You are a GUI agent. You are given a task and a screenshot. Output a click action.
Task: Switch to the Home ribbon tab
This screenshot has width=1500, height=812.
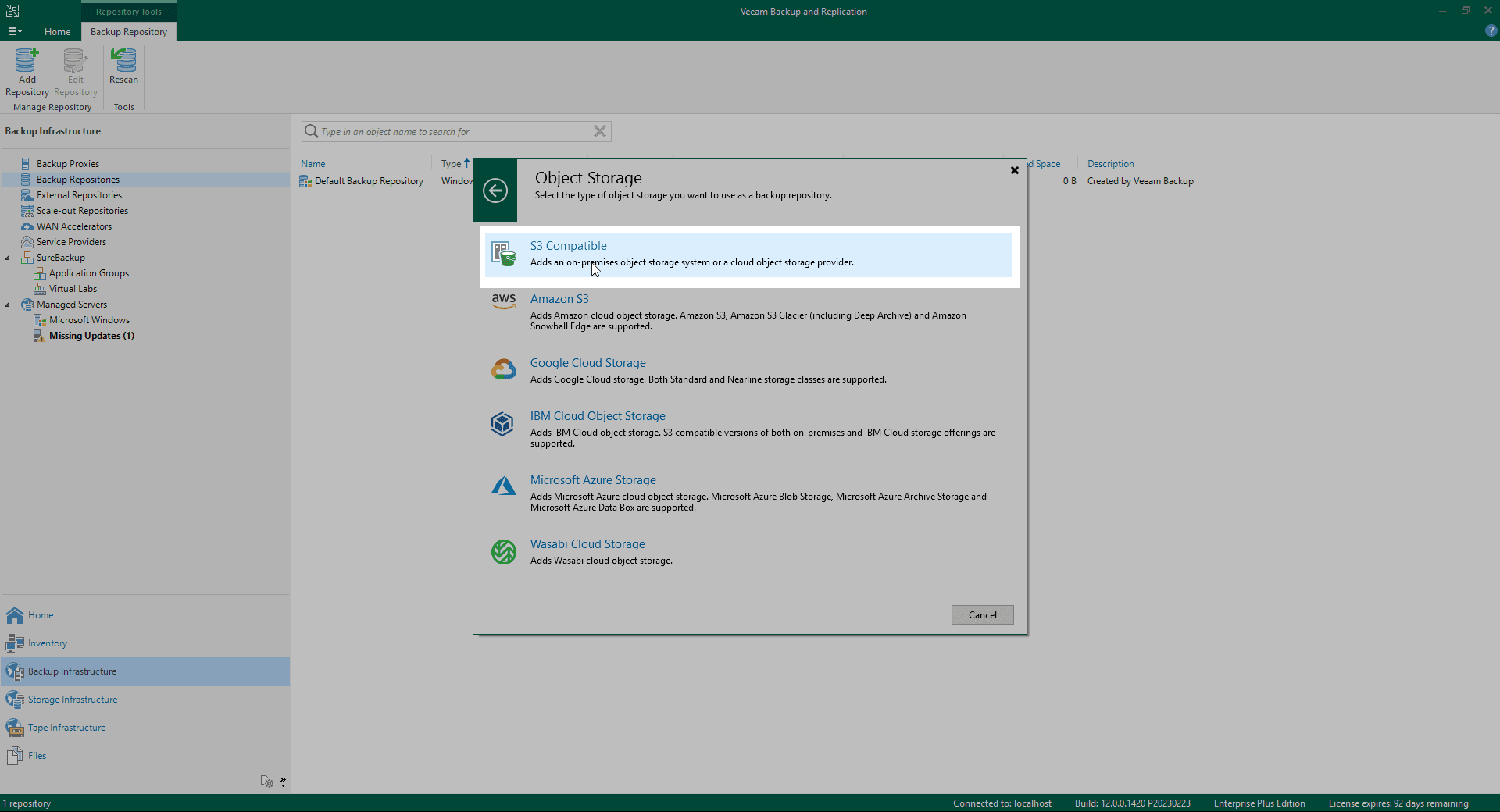(57, 32)
